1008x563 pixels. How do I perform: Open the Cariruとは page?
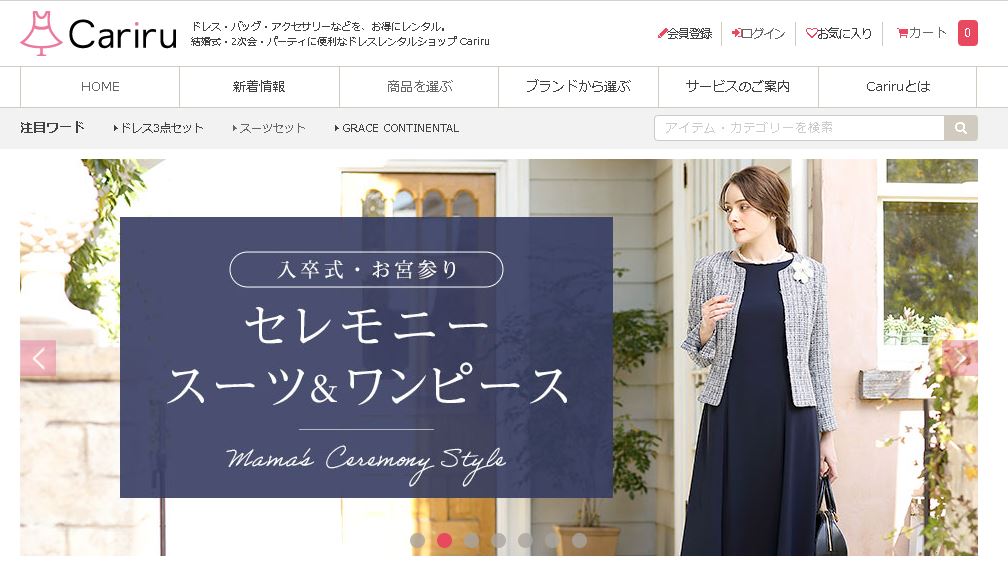coord(897,87)
